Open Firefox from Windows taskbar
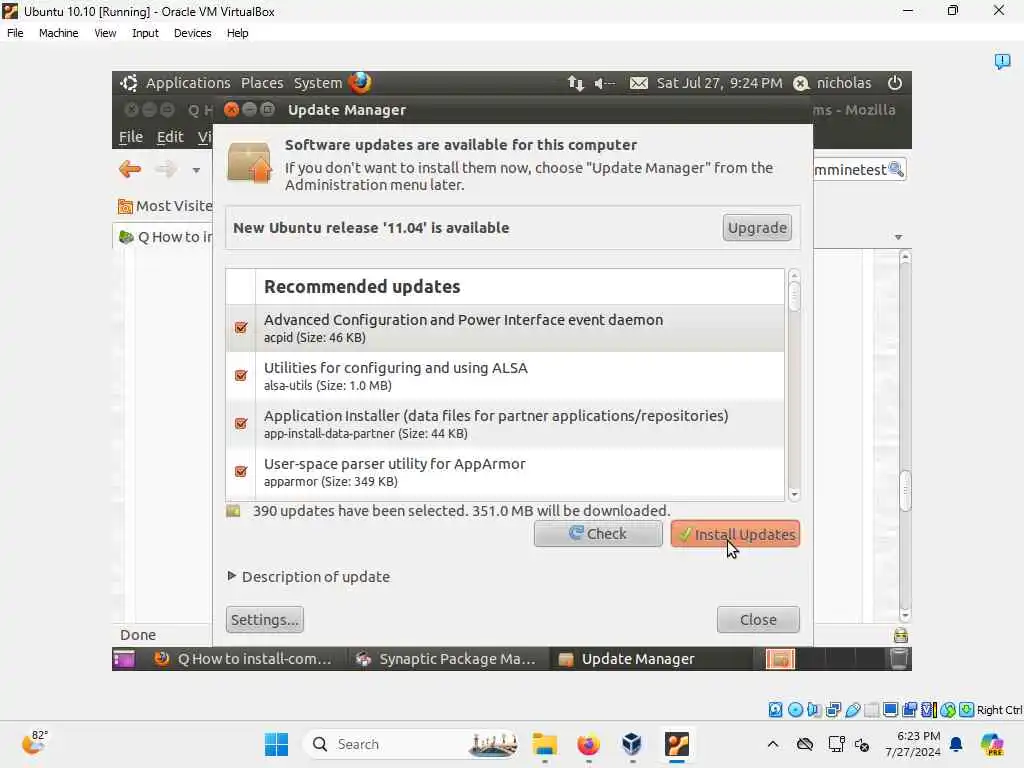Screen dimensions: 1024x768 click(x=588, y=744)
